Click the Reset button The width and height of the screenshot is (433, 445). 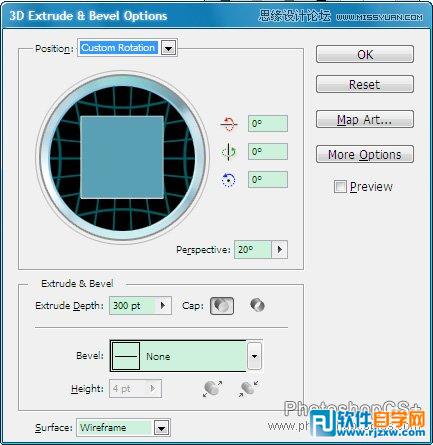pyautogui.click(x=365, y=84)
